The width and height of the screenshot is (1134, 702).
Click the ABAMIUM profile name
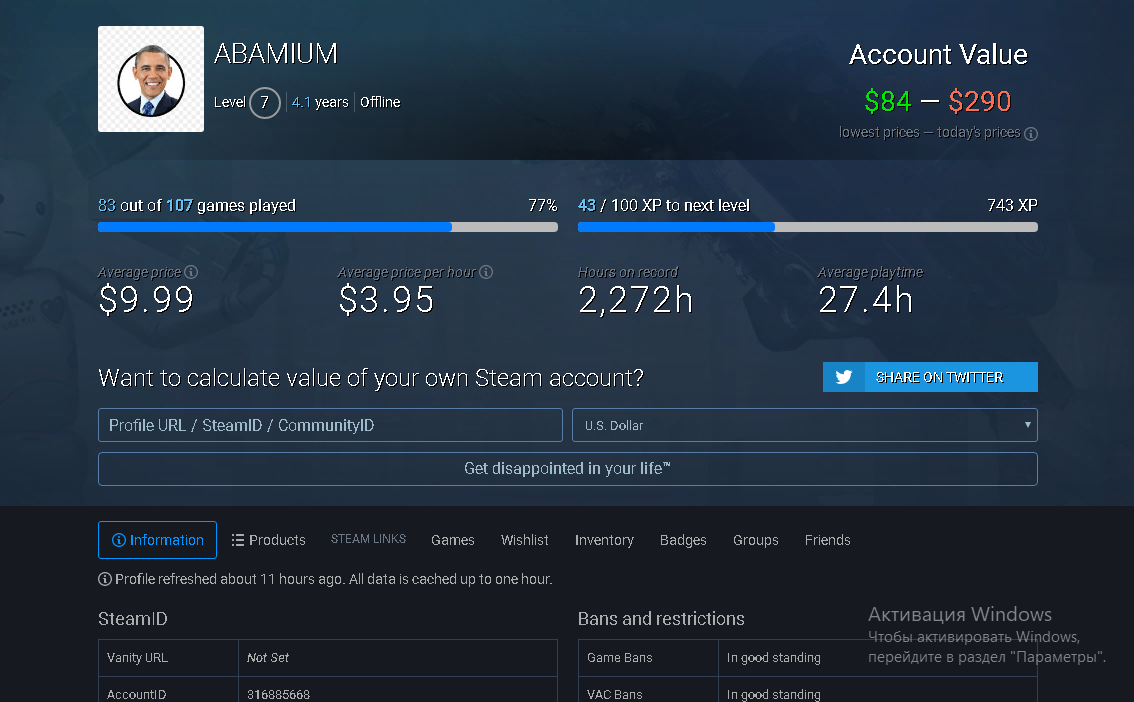pyautogui.click(x=276, y=53)
